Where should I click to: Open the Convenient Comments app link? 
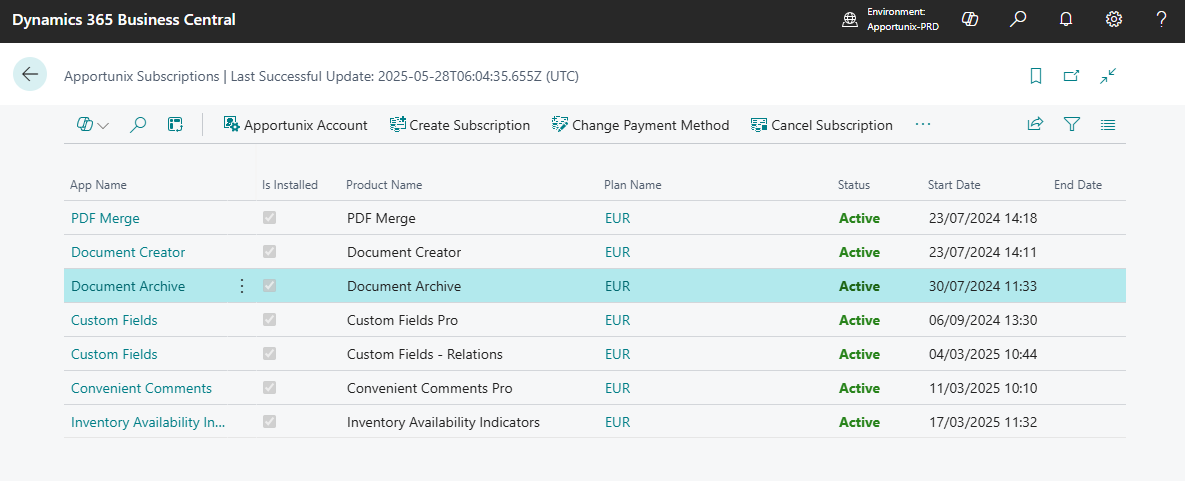[141, 388]
